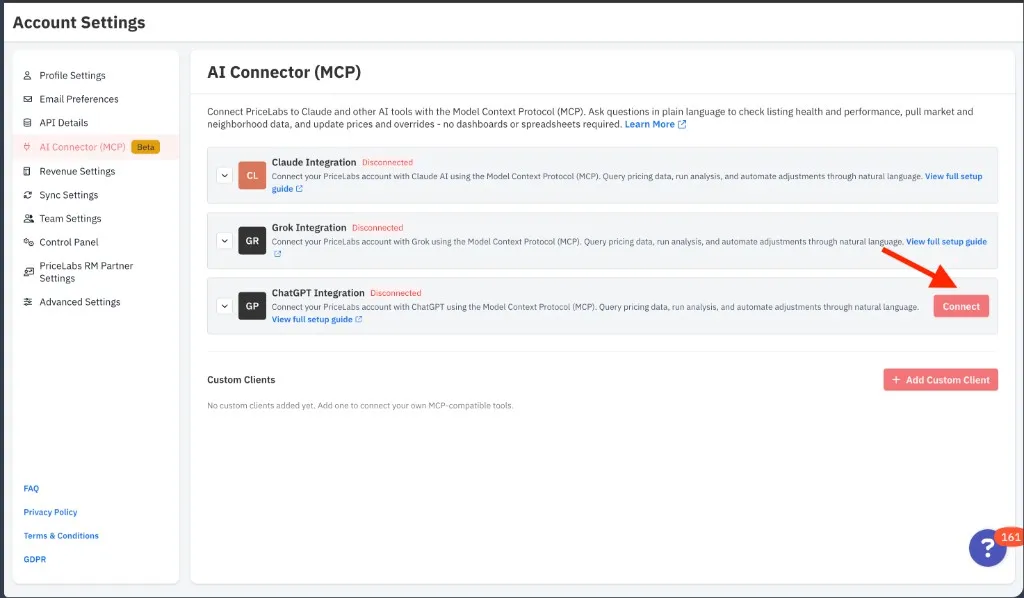Open Claude View full setup guide link

(953, 176)
